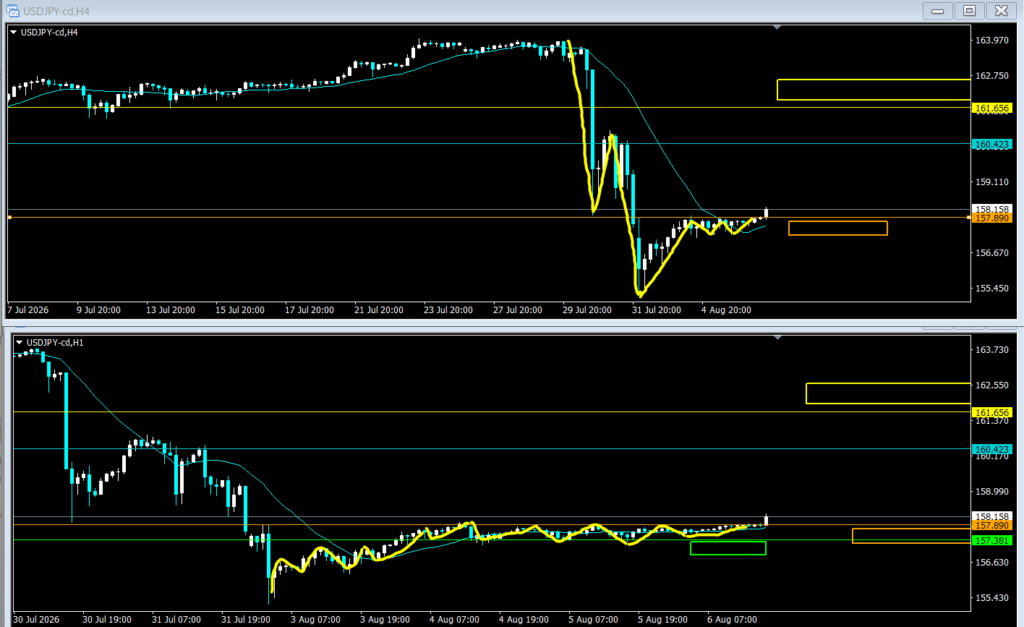
Task: Click the orange rectangle in the H4 chart
Action: pyautogui.click(x=838, y=228)
